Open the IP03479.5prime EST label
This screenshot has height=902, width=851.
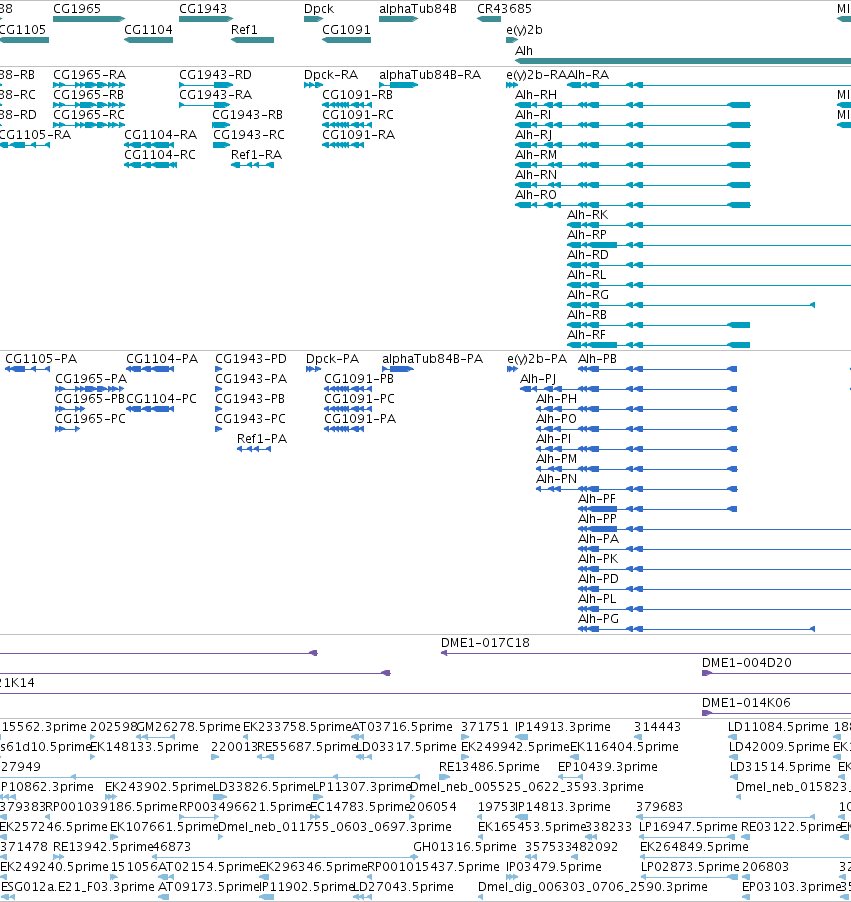pos(554,866)
